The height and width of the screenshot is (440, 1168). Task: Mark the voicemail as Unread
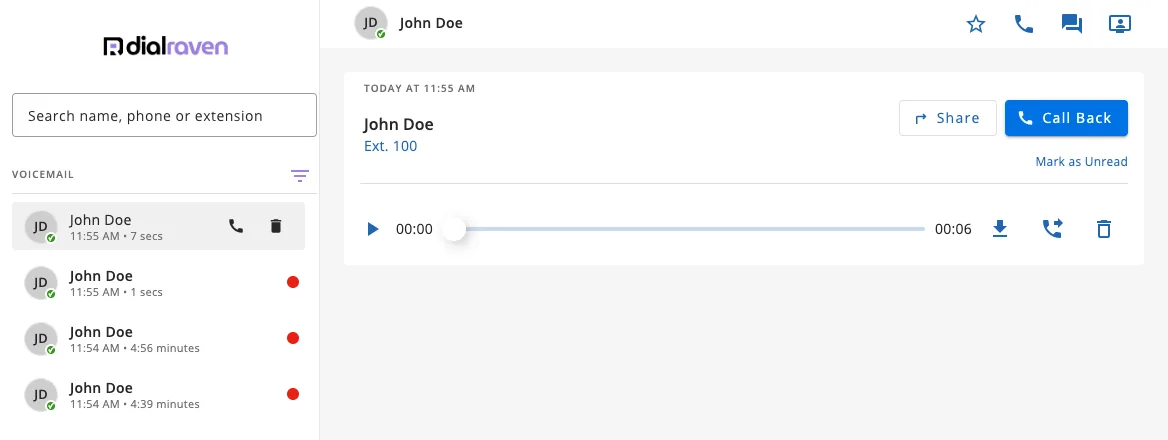click(1081, 162)
